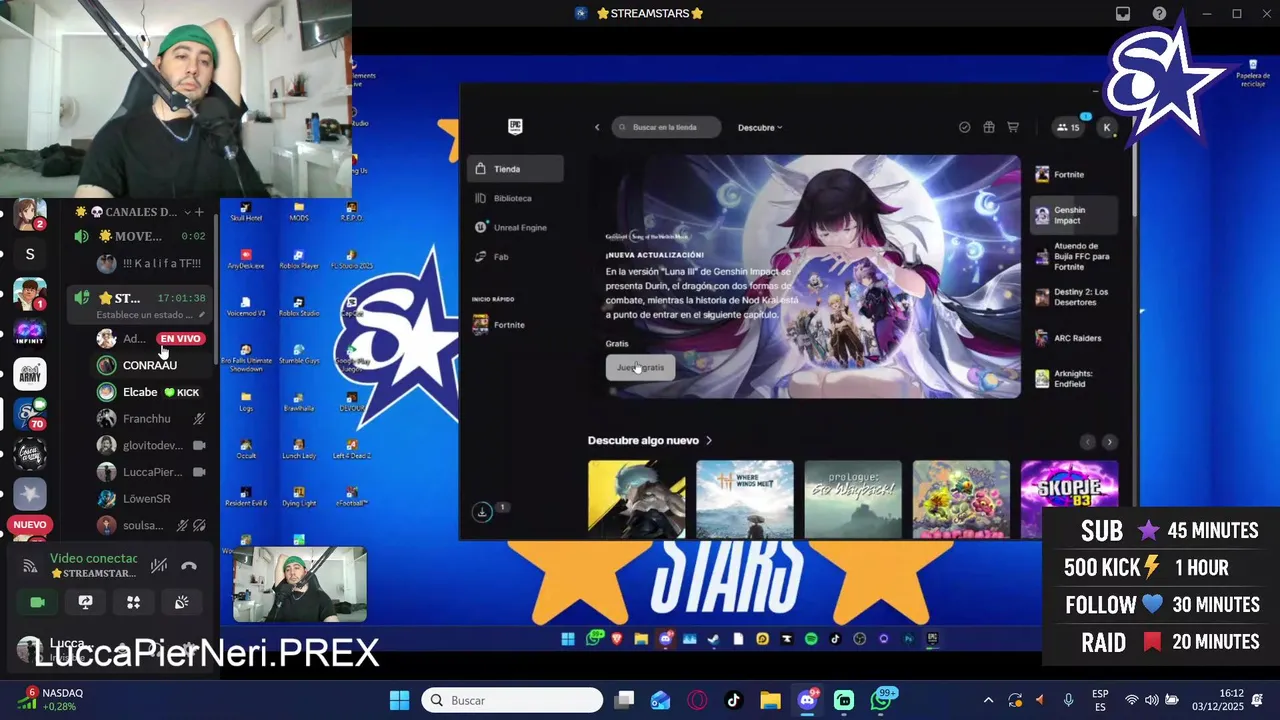Open the shopping cart icon
Image resolution: width=1280 pixels, height=720 pixels.
[x=1013, y=127]
